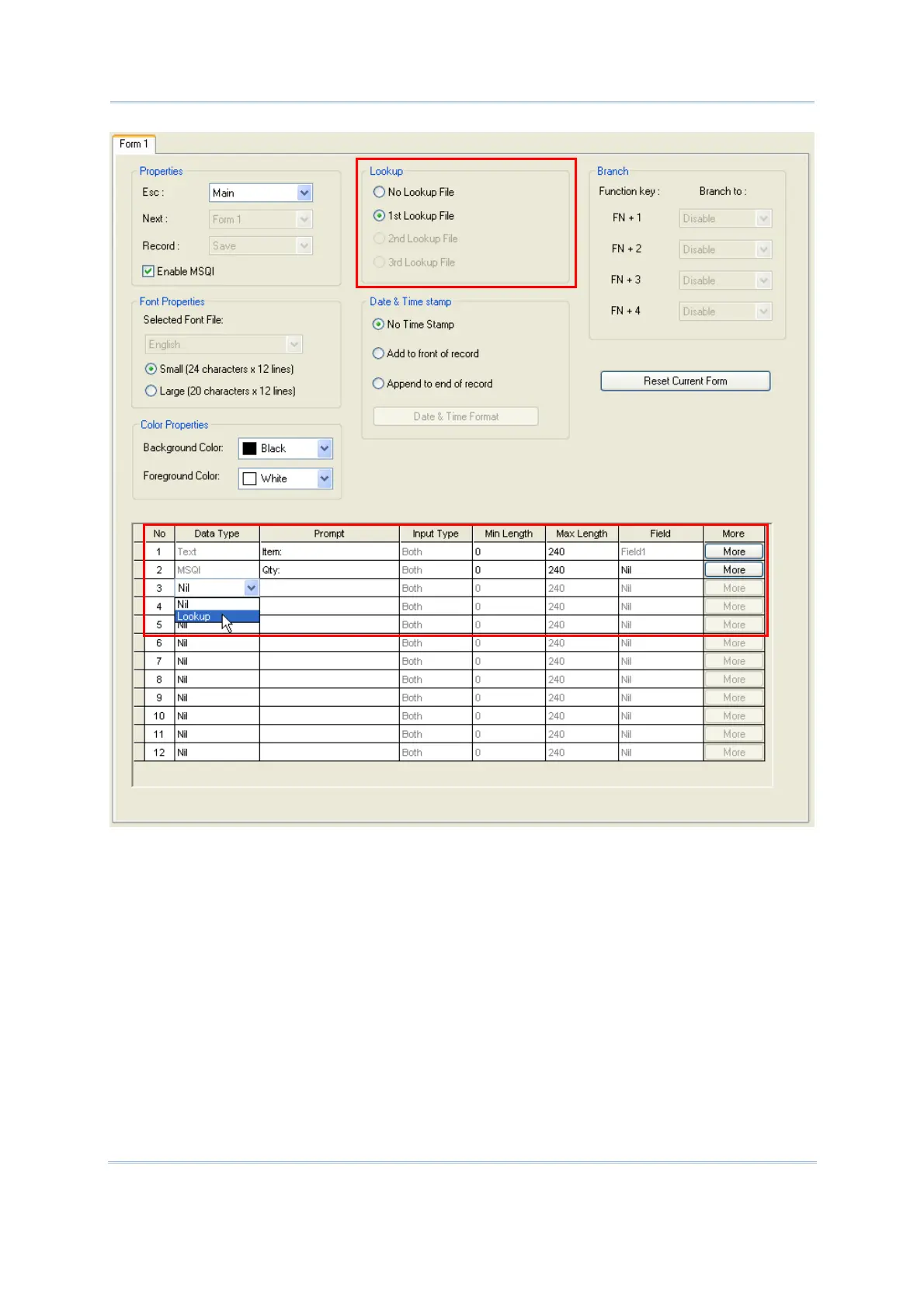
Task: Click the More button in row 2
Action: pos(734,569)
